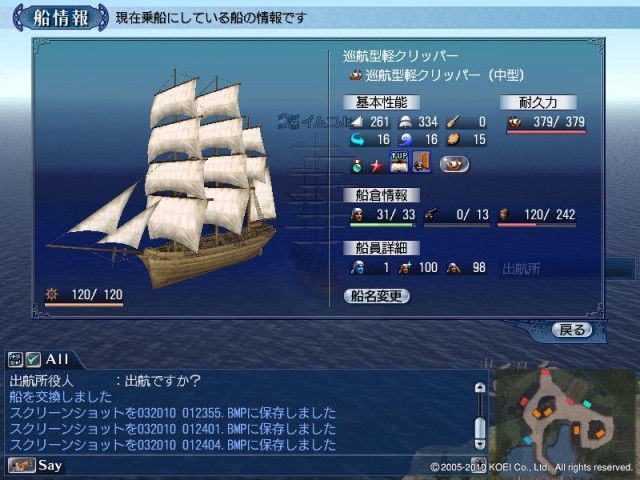
Task: Click the Say chat input field
Action: pos(265,465)
